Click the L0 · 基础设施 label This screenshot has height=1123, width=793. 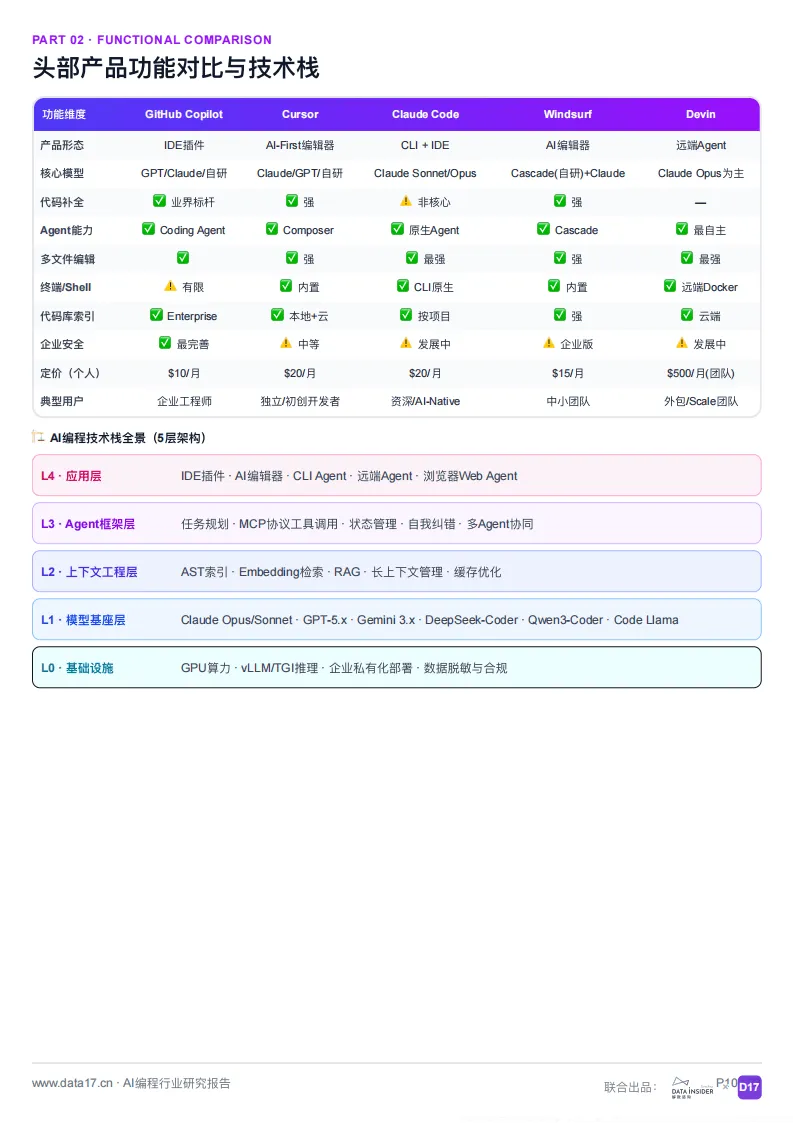tap(77, 667)
